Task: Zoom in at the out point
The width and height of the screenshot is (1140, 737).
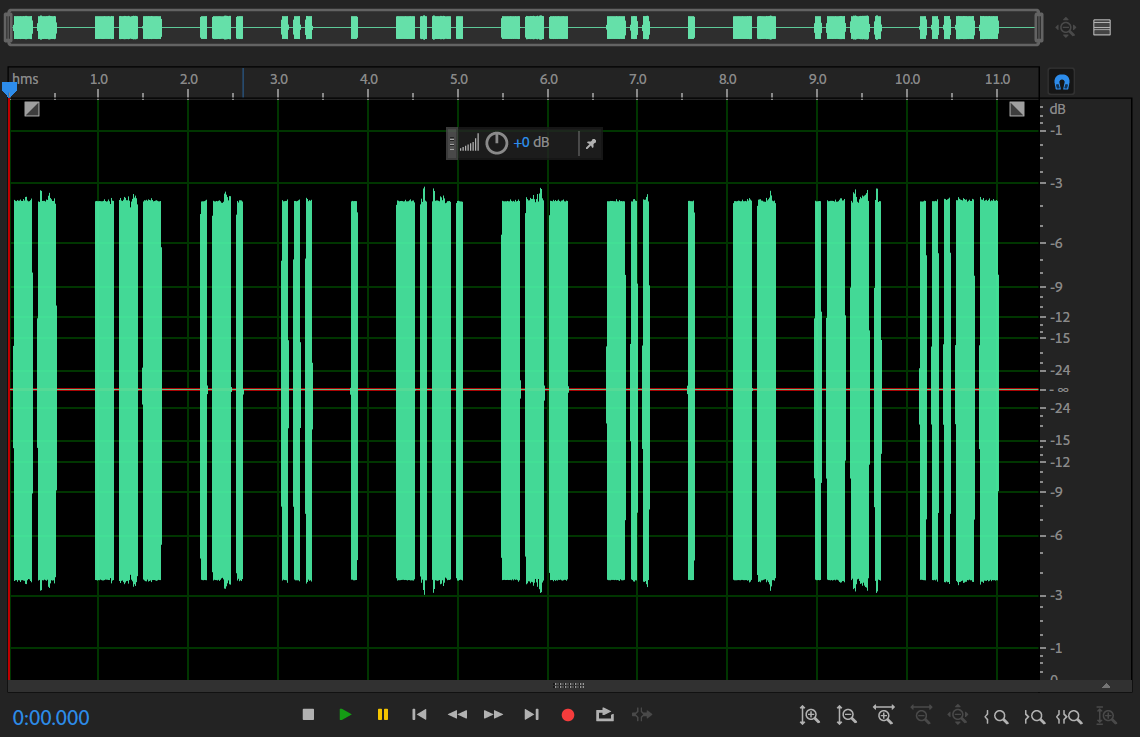Action: click(1033, 716)
